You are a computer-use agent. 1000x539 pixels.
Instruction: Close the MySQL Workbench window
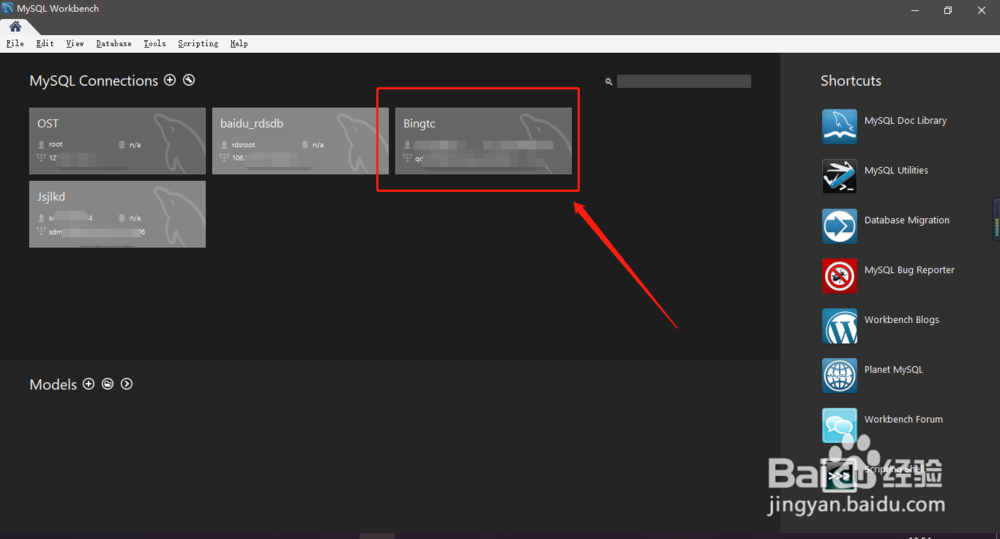click(982, 10)
